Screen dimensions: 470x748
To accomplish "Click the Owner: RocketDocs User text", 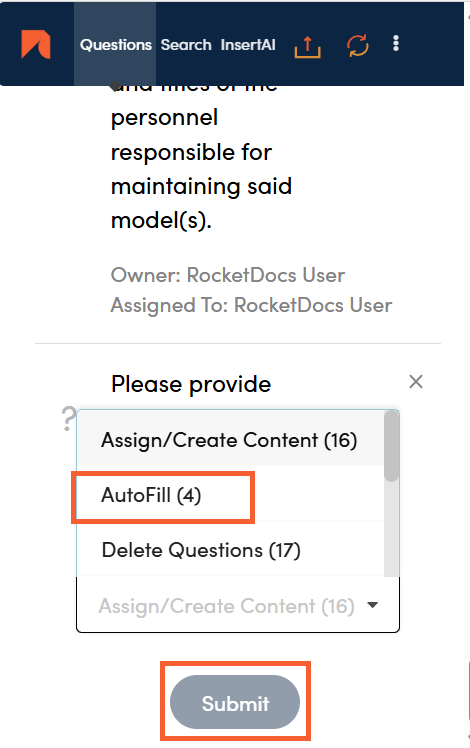I will point(228,275).
